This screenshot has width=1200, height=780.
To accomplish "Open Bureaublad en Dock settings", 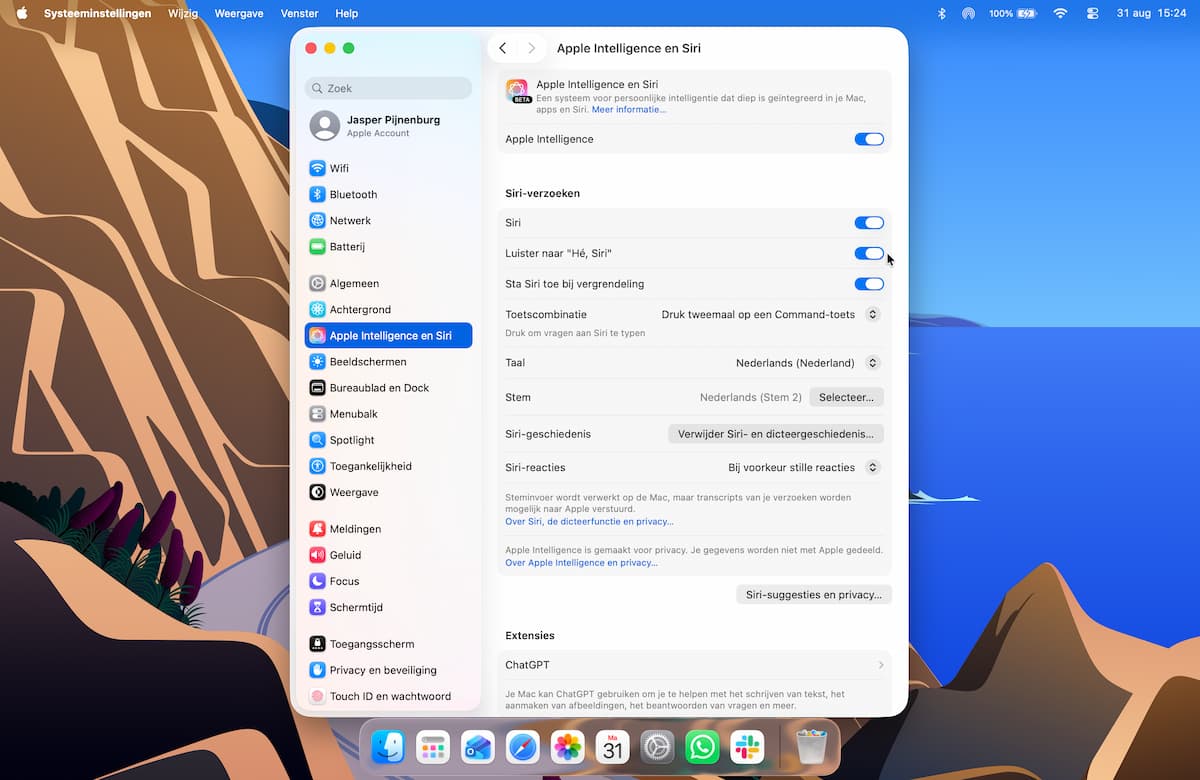I will [x=388, y=387].
